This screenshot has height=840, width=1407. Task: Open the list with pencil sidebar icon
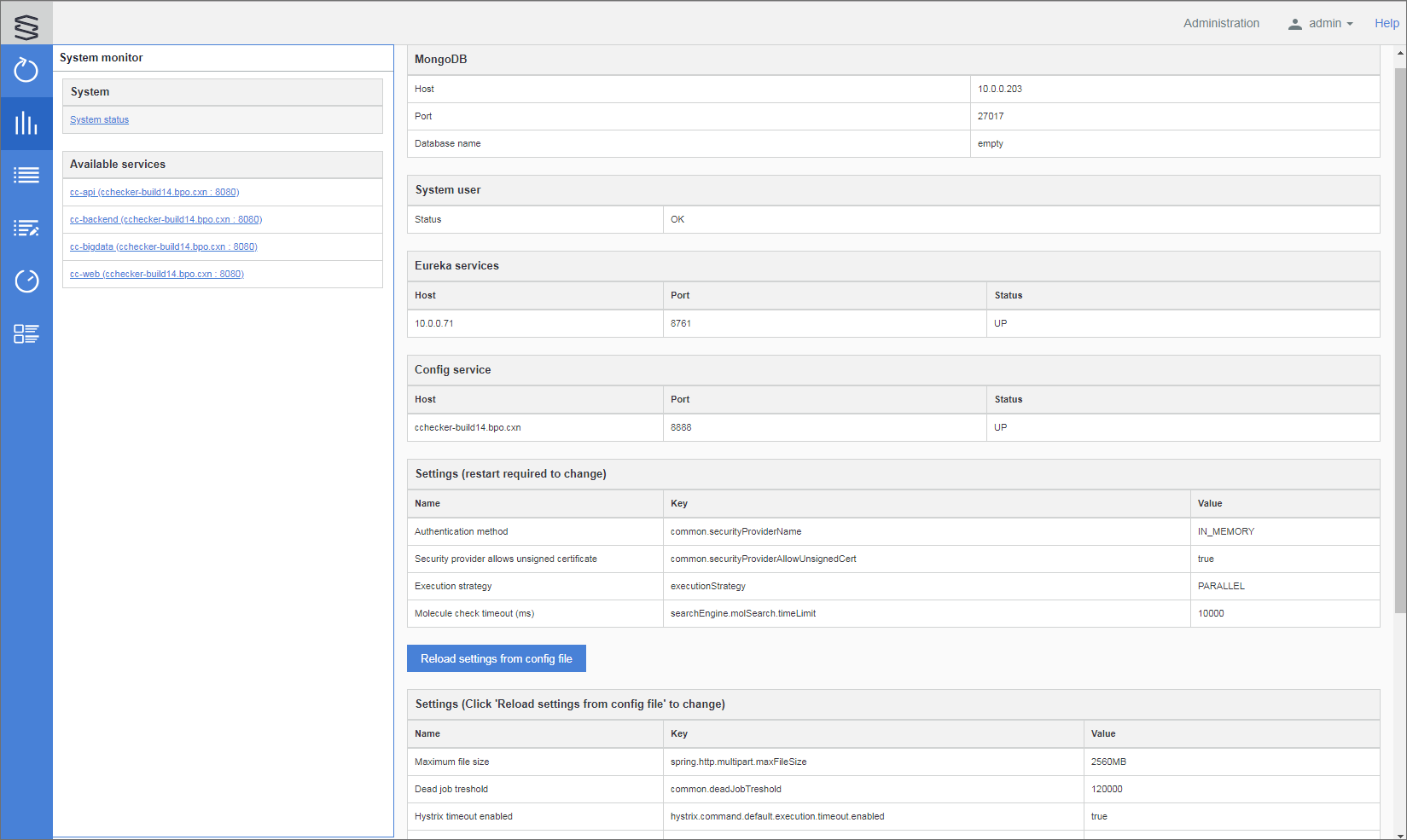pyautogui.click(x=26, y=229)
